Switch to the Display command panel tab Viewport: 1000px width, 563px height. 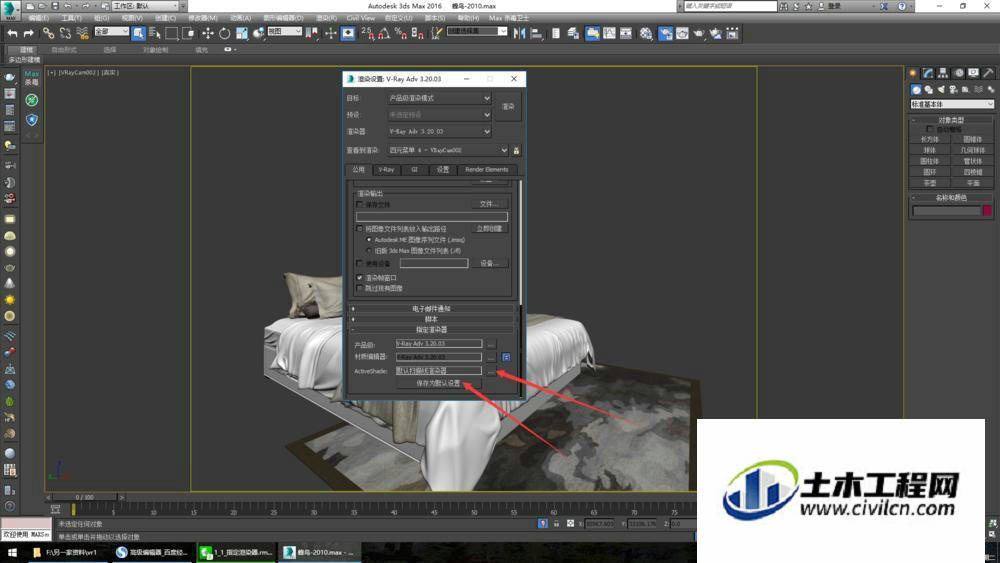pyautogui.click(x=973, y=73)
